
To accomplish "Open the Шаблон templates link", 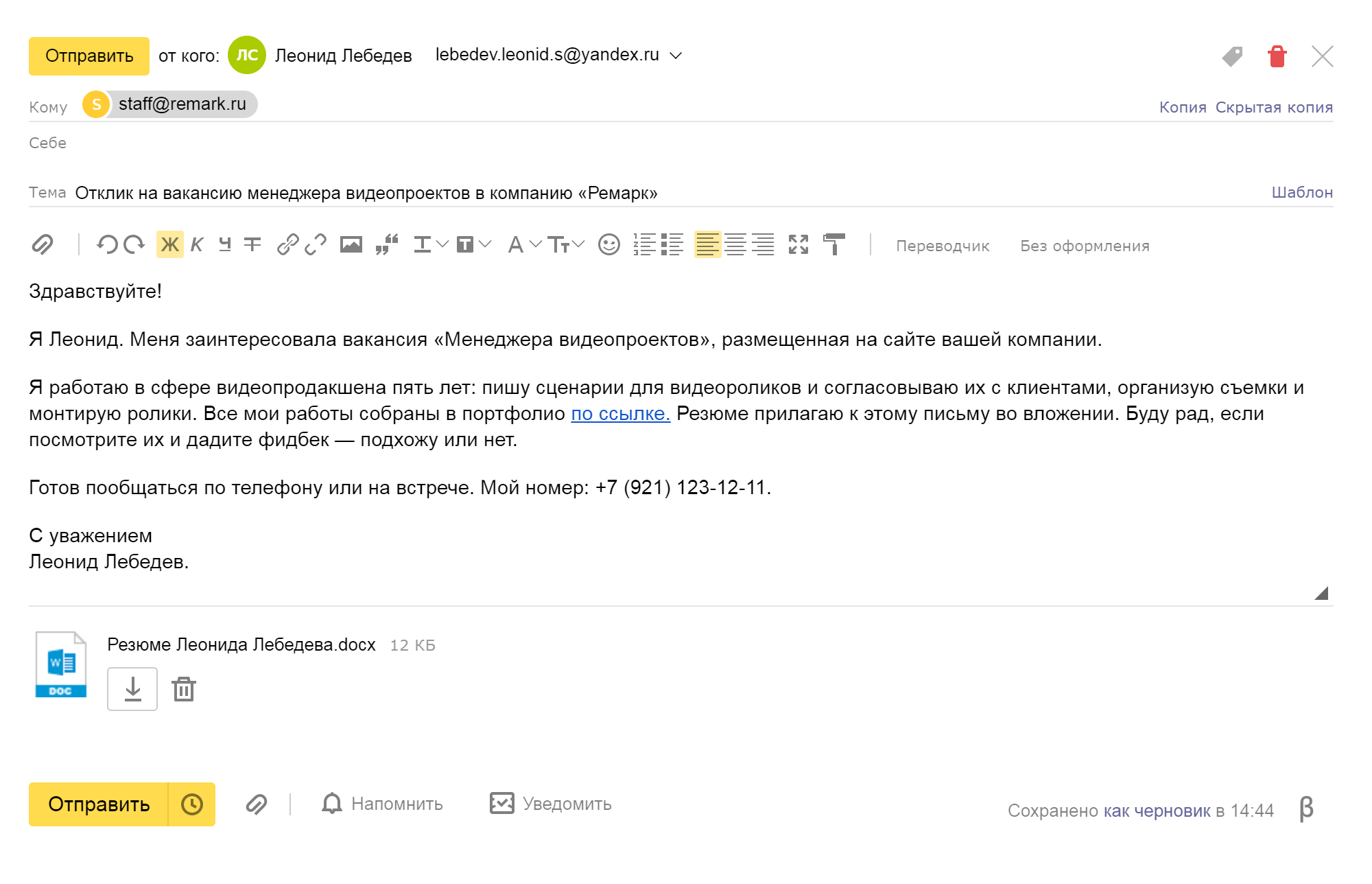I will [x=1302, y=193].
